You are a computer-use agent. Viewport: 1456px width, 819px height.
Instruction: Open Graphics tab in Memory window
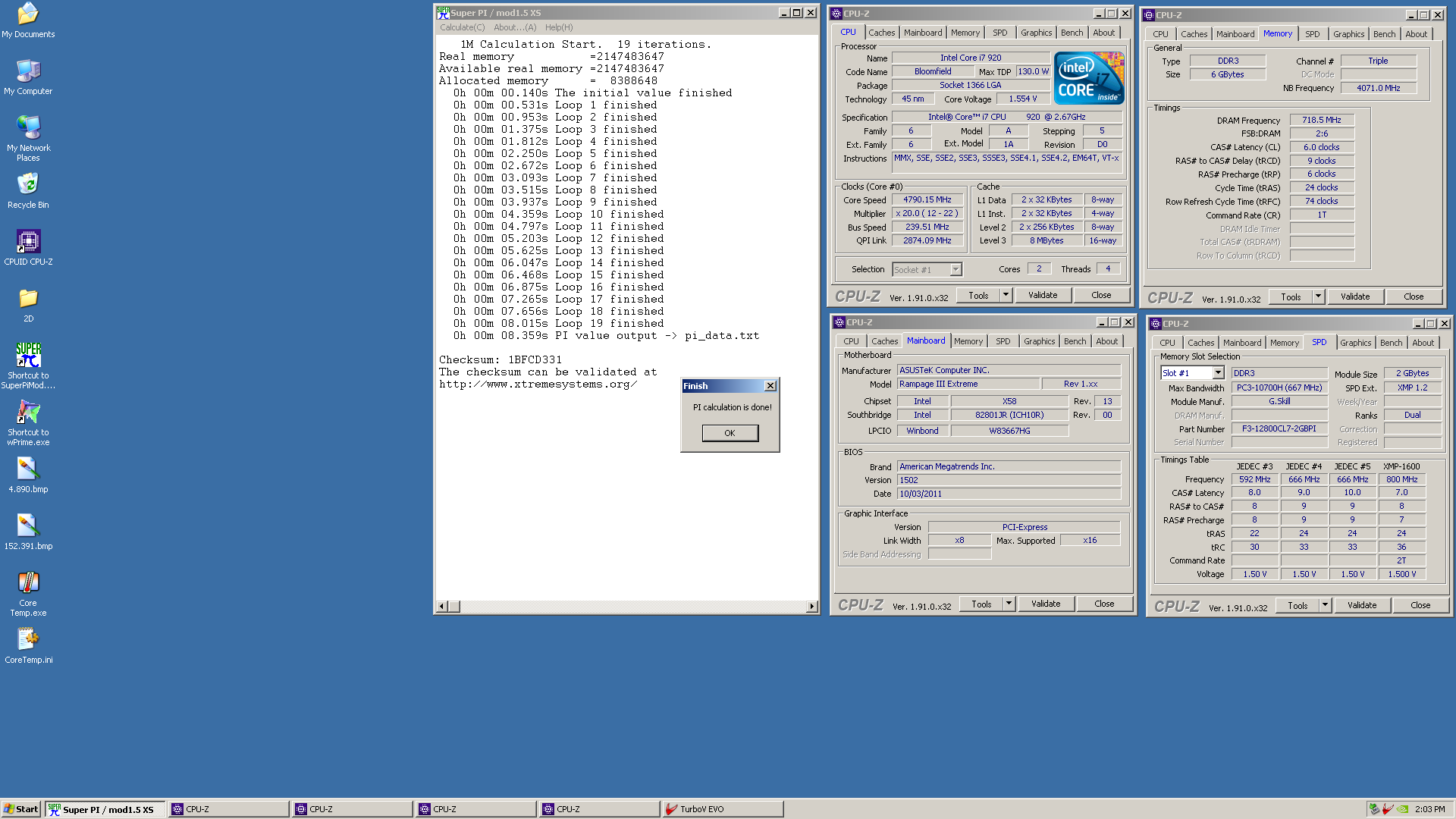(1348, 34)
